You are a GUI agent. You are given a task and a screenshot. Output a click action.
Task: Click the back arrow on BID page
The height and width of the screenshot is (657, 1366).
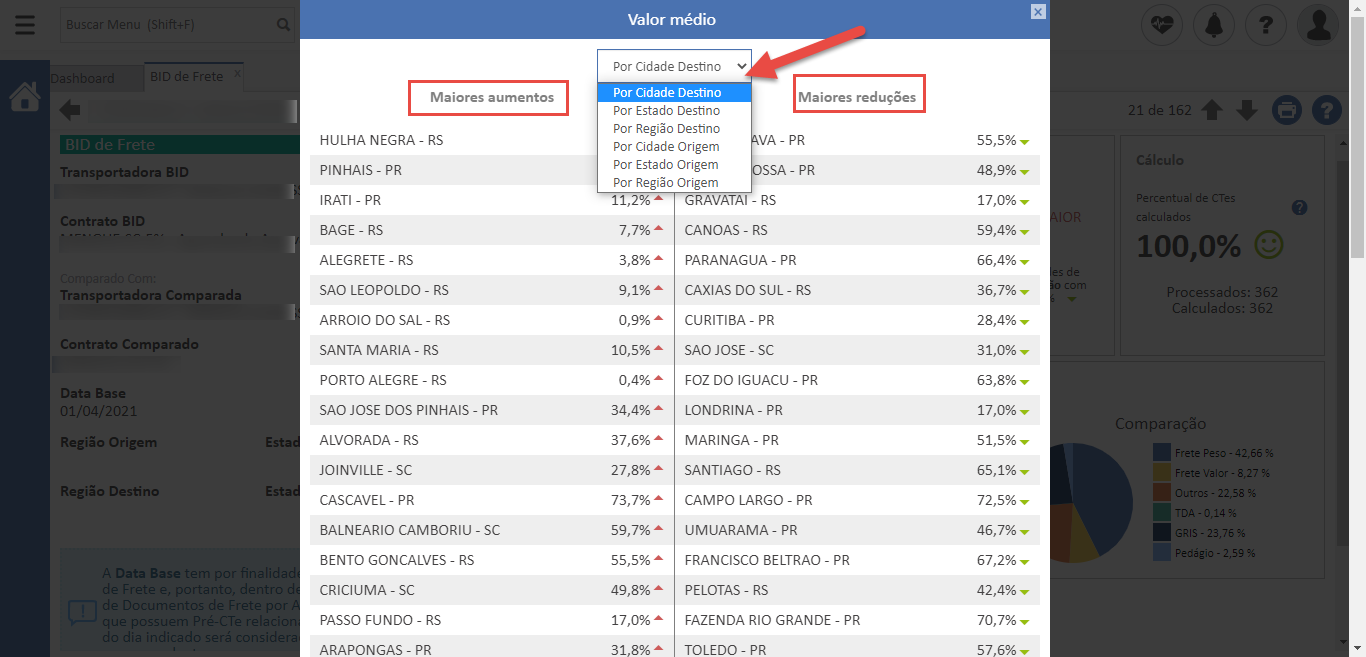[x=70, y=110]
